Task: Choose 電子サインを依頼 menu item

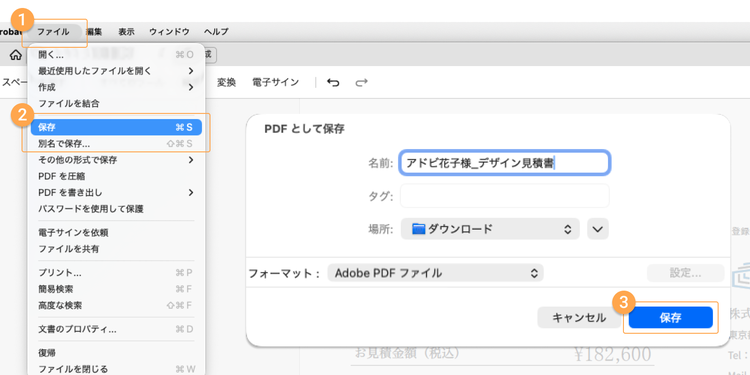Action: coord(116,232)
